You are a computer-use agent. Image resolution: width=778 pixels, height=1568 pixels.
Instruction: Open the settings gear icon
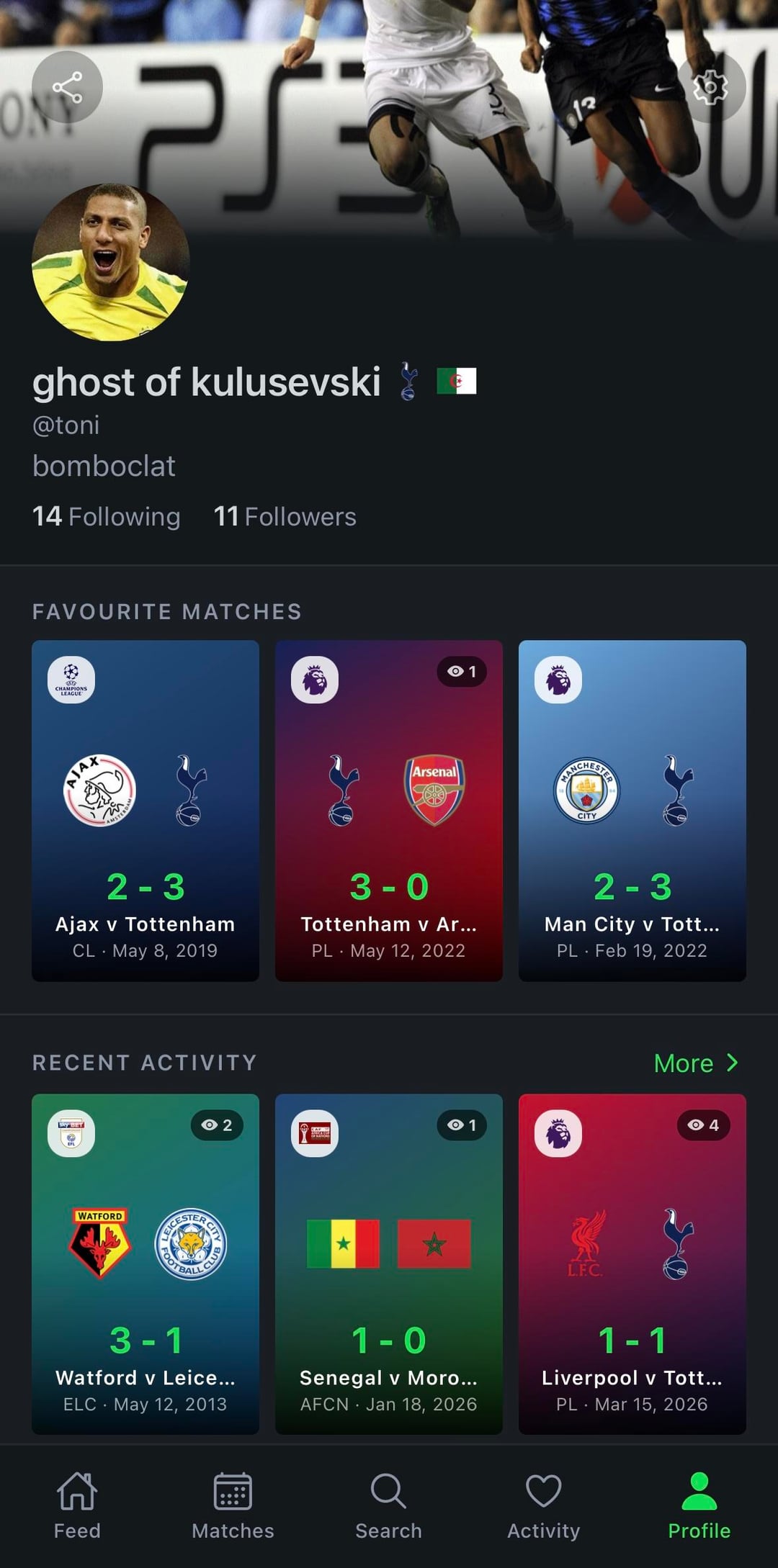pyautogui.click(x=710, y=87)
